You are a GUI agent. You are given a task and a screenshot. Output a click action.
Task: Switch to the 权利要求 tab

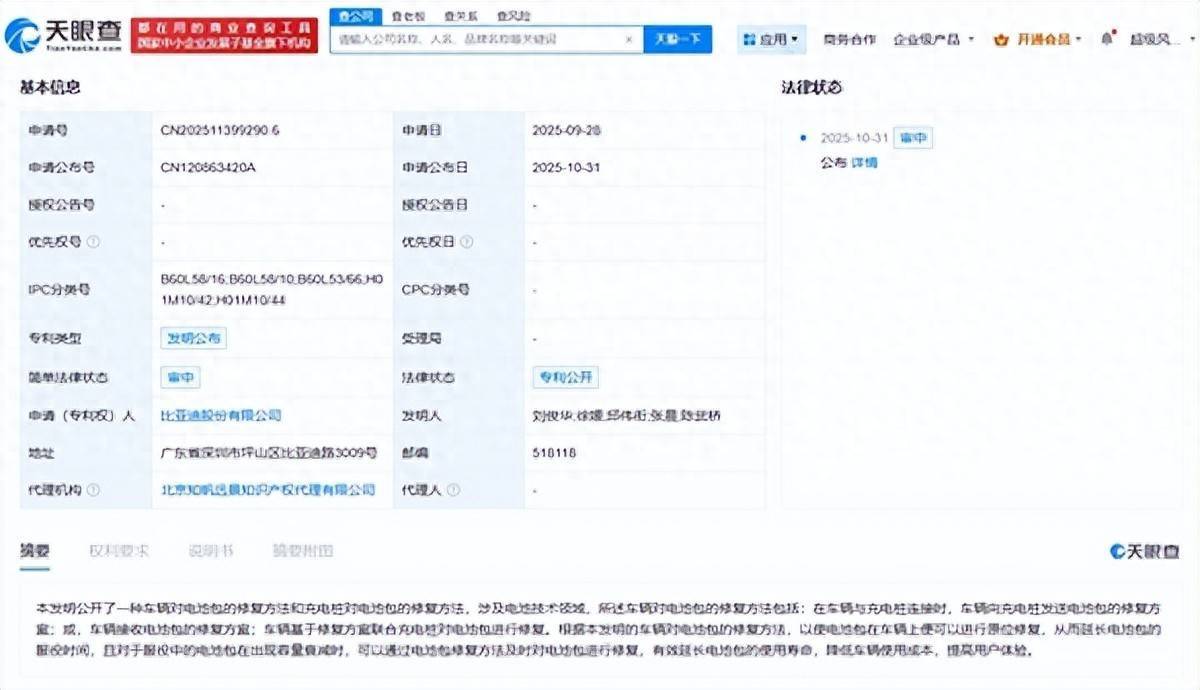(x=119, y=551)
